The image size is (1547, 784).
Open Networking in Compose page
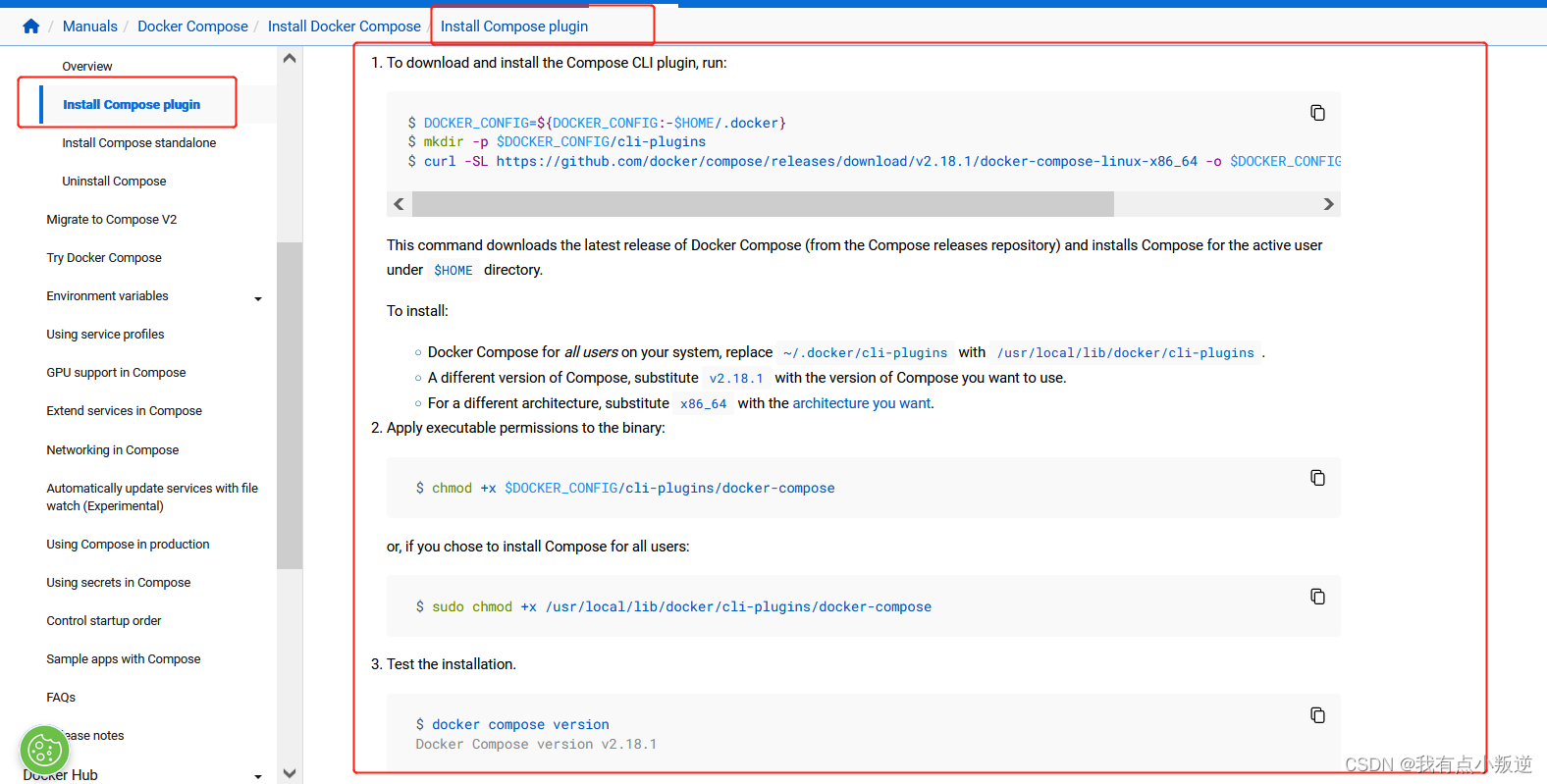point(113,450)
